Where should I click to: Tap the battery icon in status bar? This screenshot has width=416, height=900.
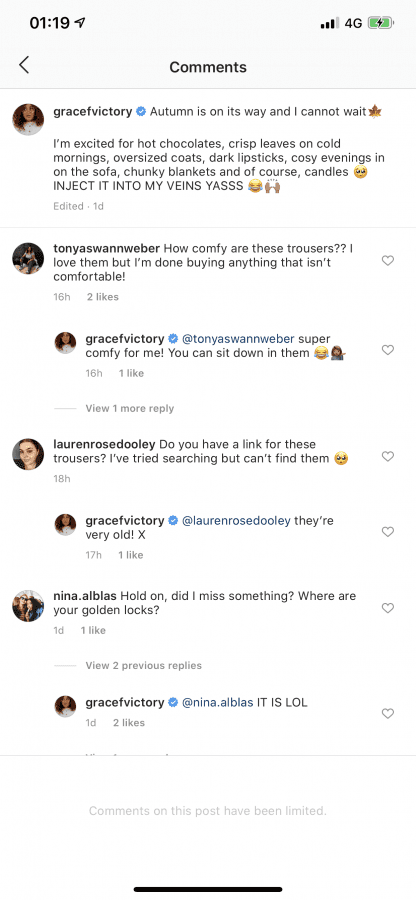click(x=381, y=24)
